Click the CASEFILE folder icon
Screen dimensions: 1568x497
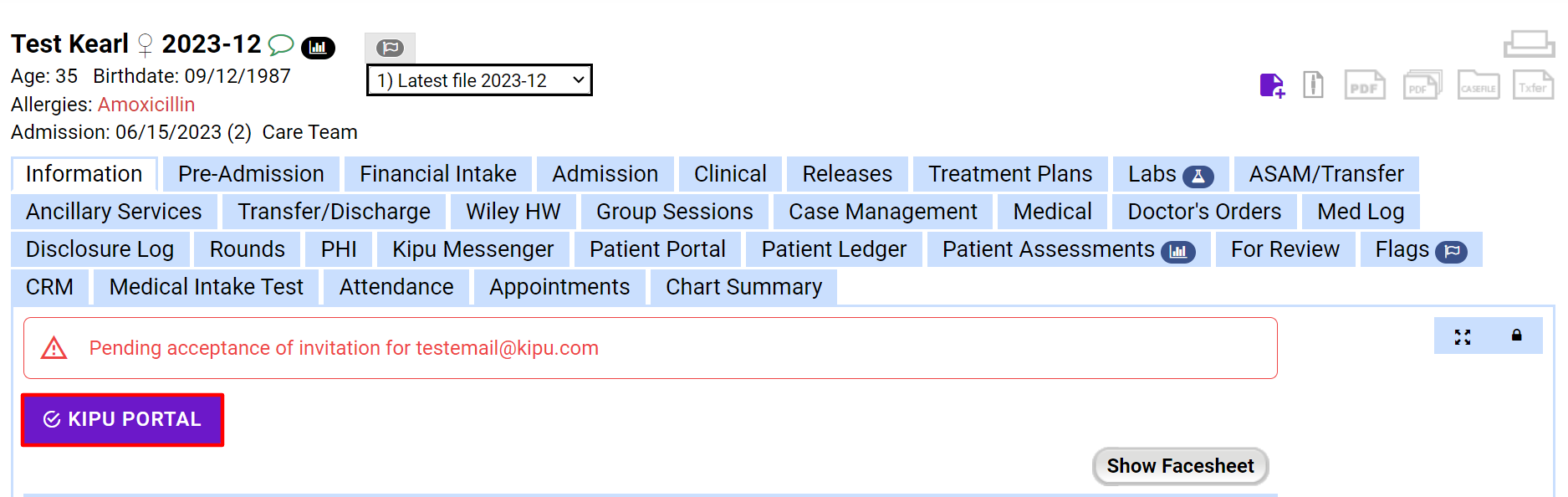(x=1478, y=85)
